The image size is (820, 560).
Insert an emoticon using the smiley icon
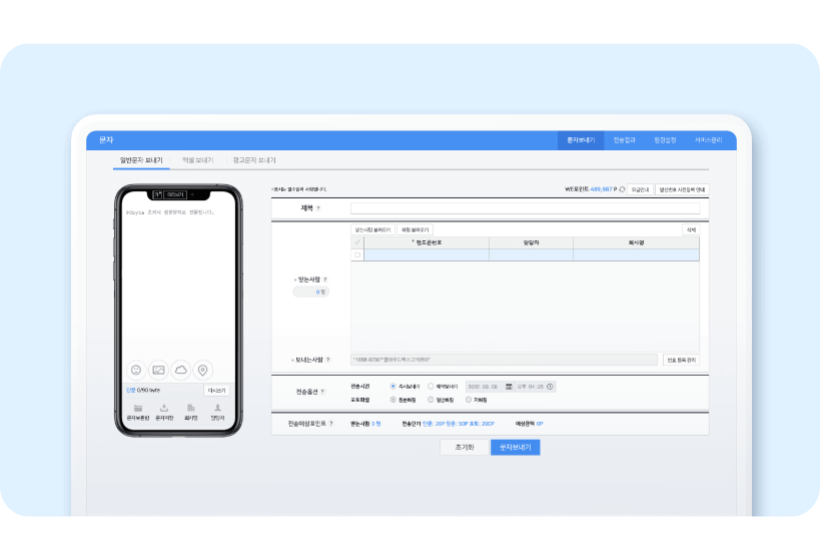point(136,369)
